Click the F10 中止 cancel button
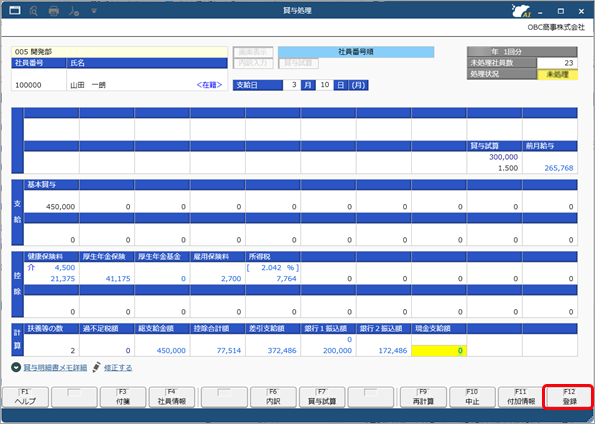Viewport: 595px width, 424px height. click(472, 397)
